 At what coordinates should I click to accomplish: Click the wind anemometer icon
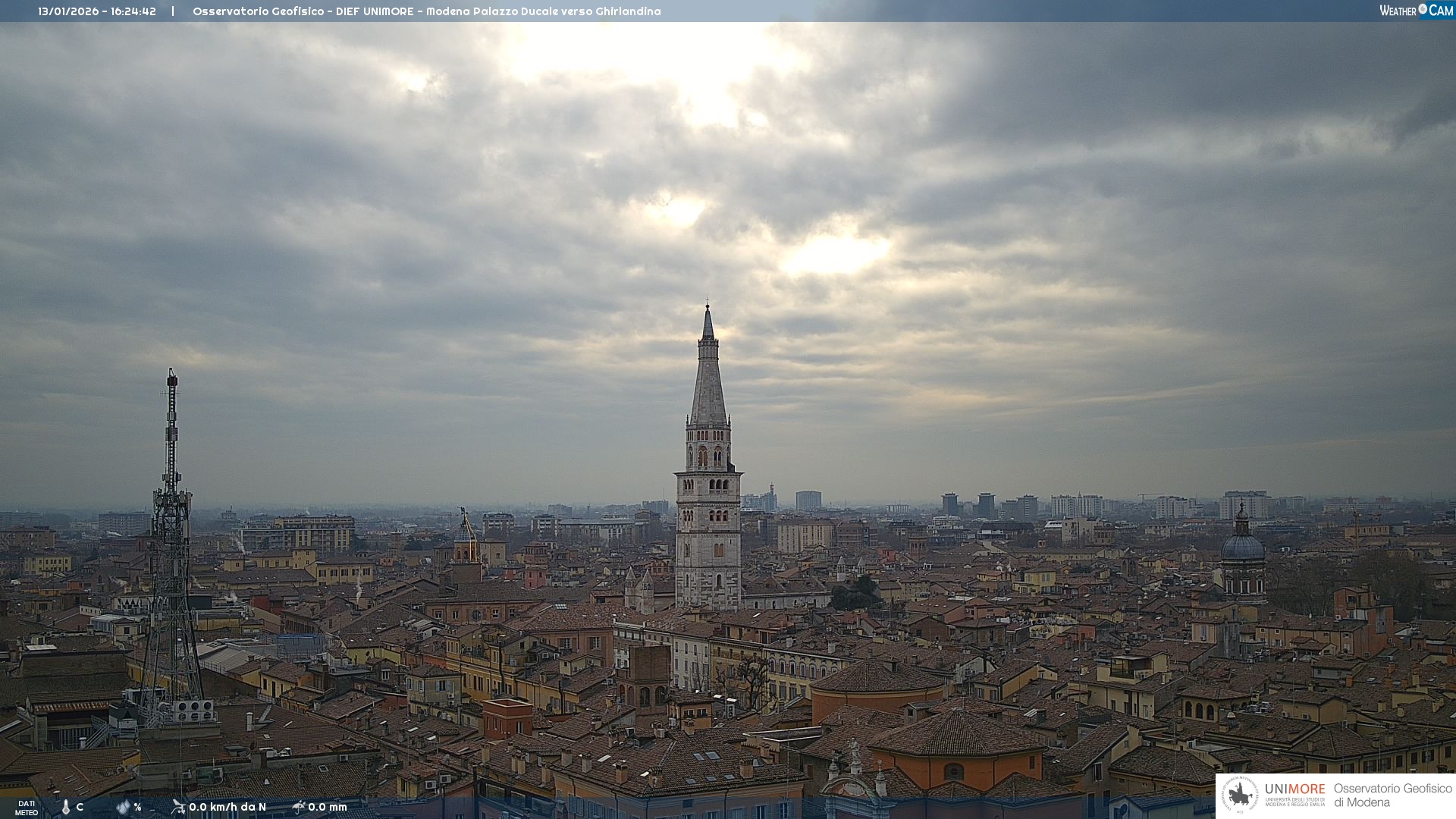[x=178, y=807]
